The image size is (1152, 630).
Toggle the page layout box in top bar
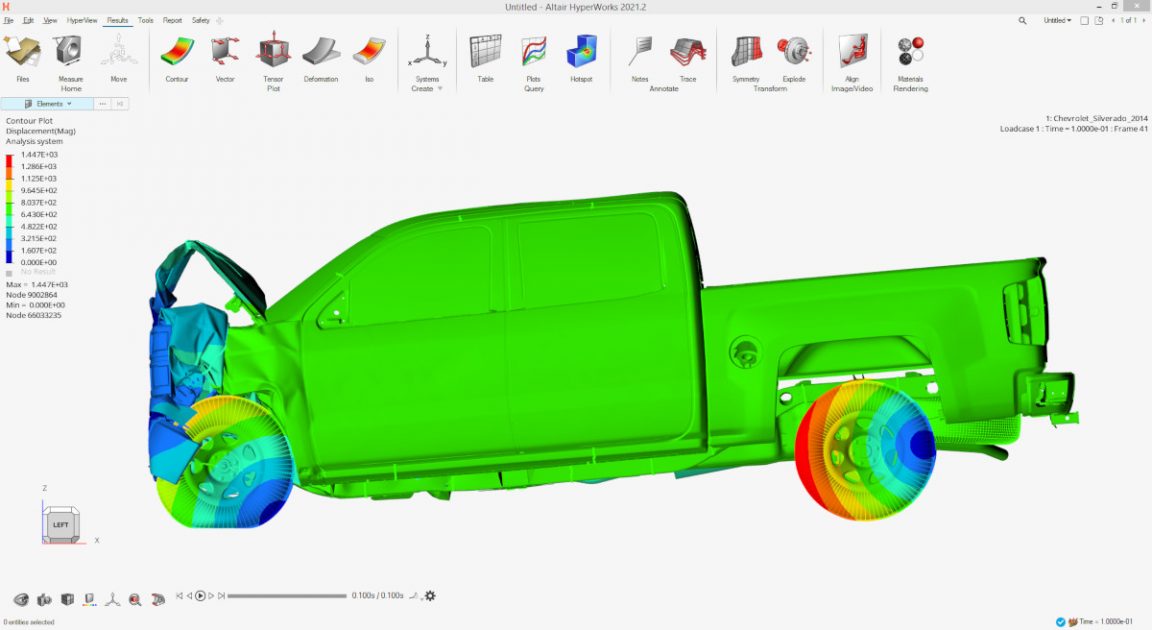click(x=1084, y=20)
